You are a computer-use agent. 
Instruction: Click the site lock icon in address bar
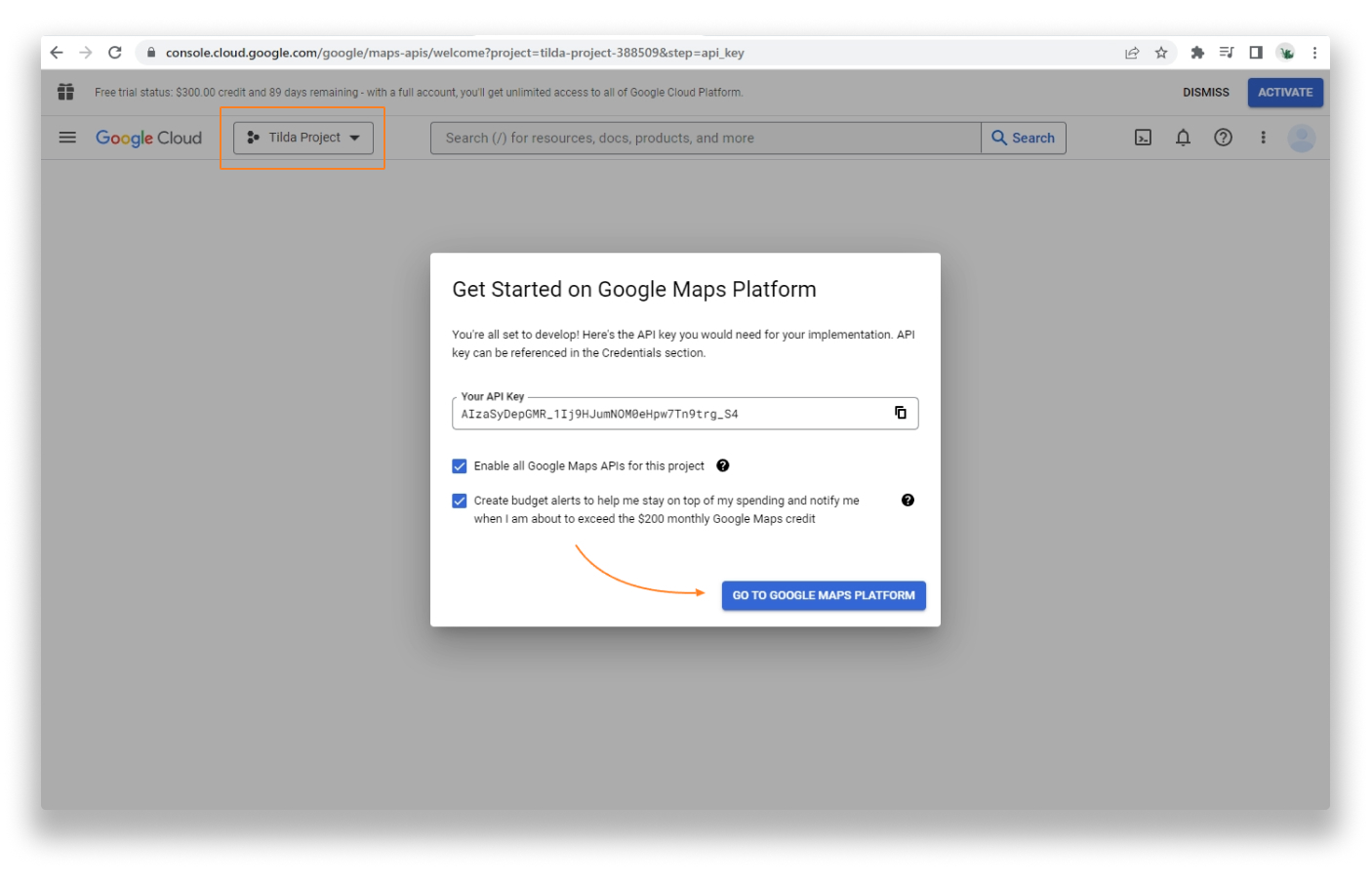(x=150, y=53)
